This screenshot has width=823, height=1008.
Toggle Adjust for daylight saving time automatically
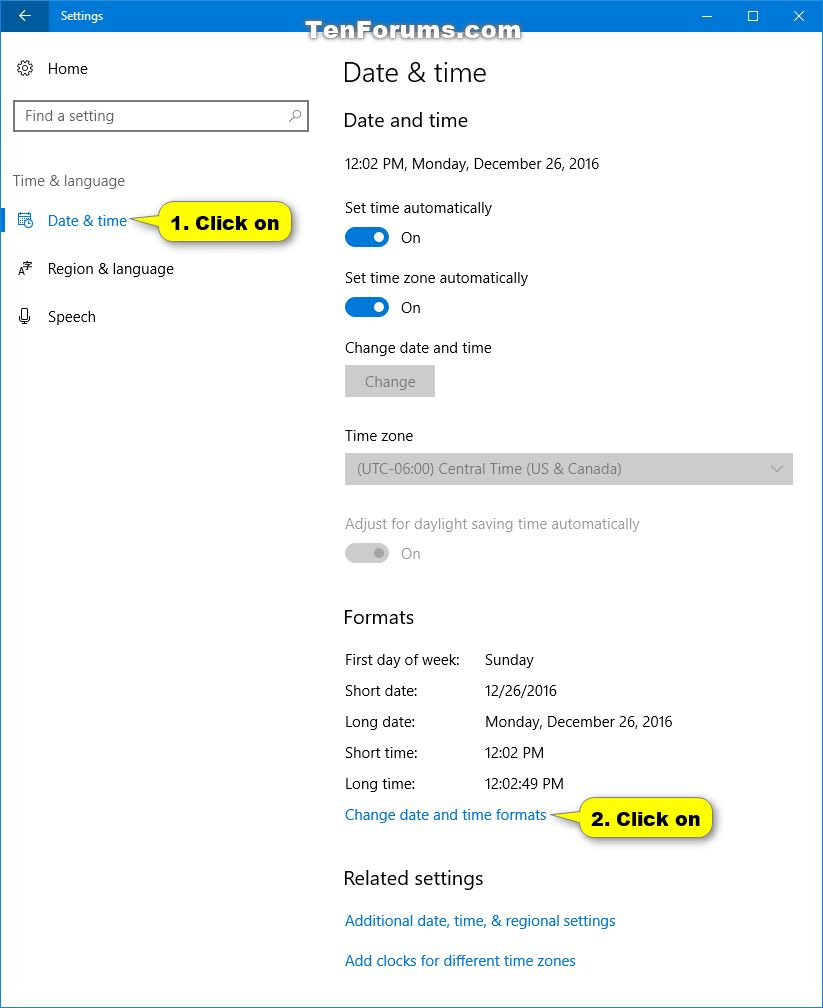tap(367, 553)
